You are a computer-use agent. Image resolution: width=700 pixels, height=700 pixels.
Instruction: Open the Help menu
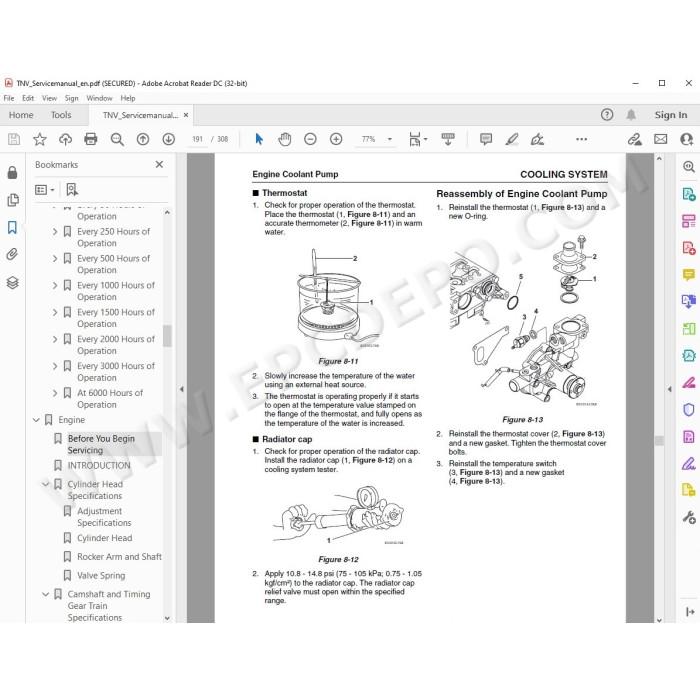click(x=128, y=98)
